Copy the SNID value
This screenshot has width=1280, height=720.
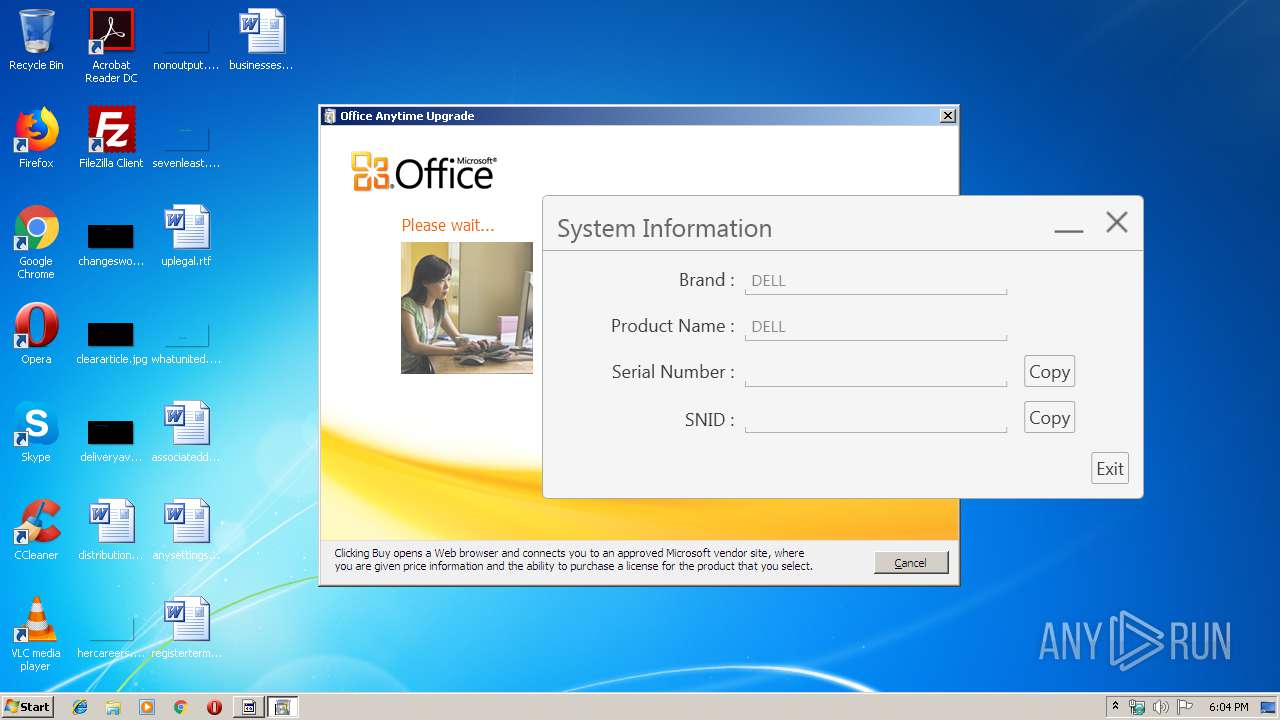point(1049,418)
